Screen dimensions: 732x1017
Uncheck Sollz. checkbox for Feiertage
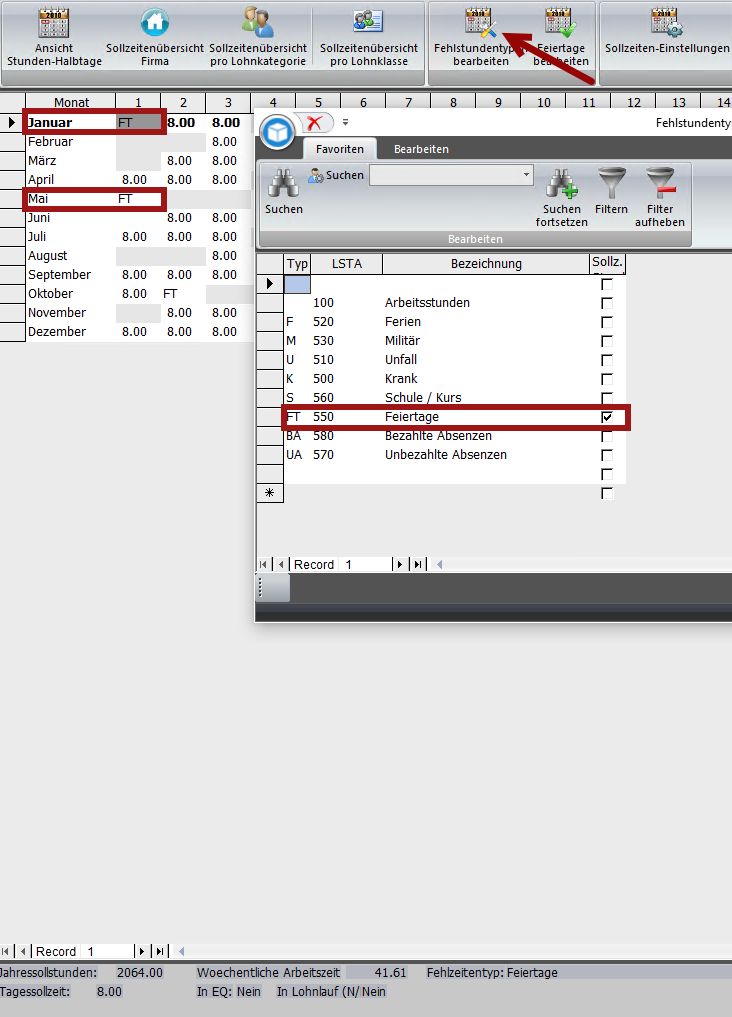607,417
